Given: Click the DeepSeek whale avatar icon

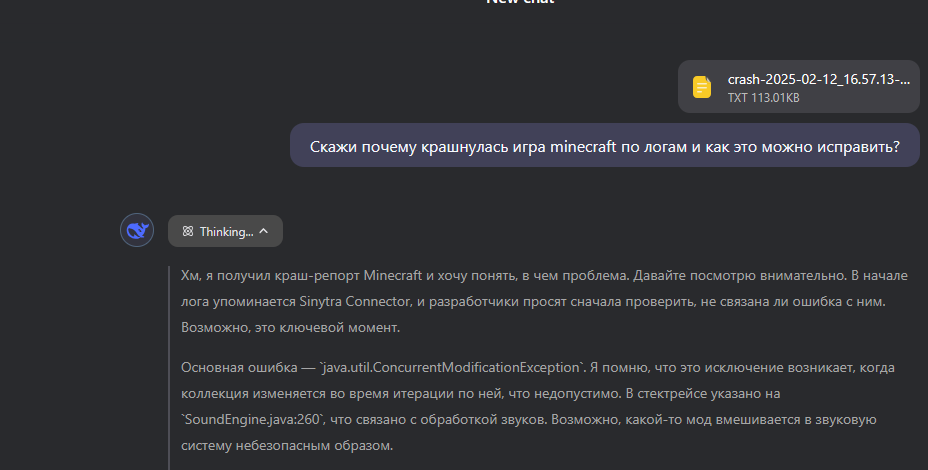Looking at the screenshot, I should [x=137, y=230].
